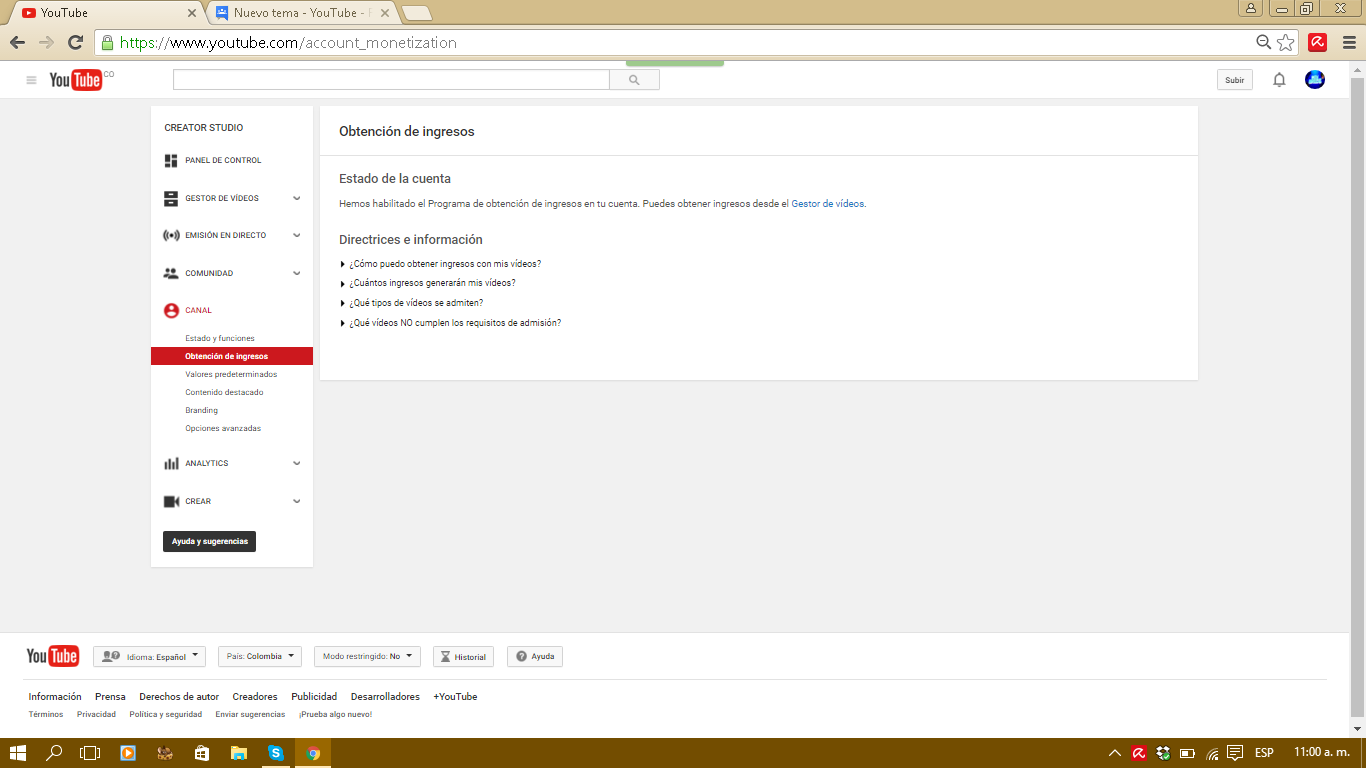Expand the Analytics section chevron
This screenshot has height=768, width=1370.
click(x=296, y=464)
